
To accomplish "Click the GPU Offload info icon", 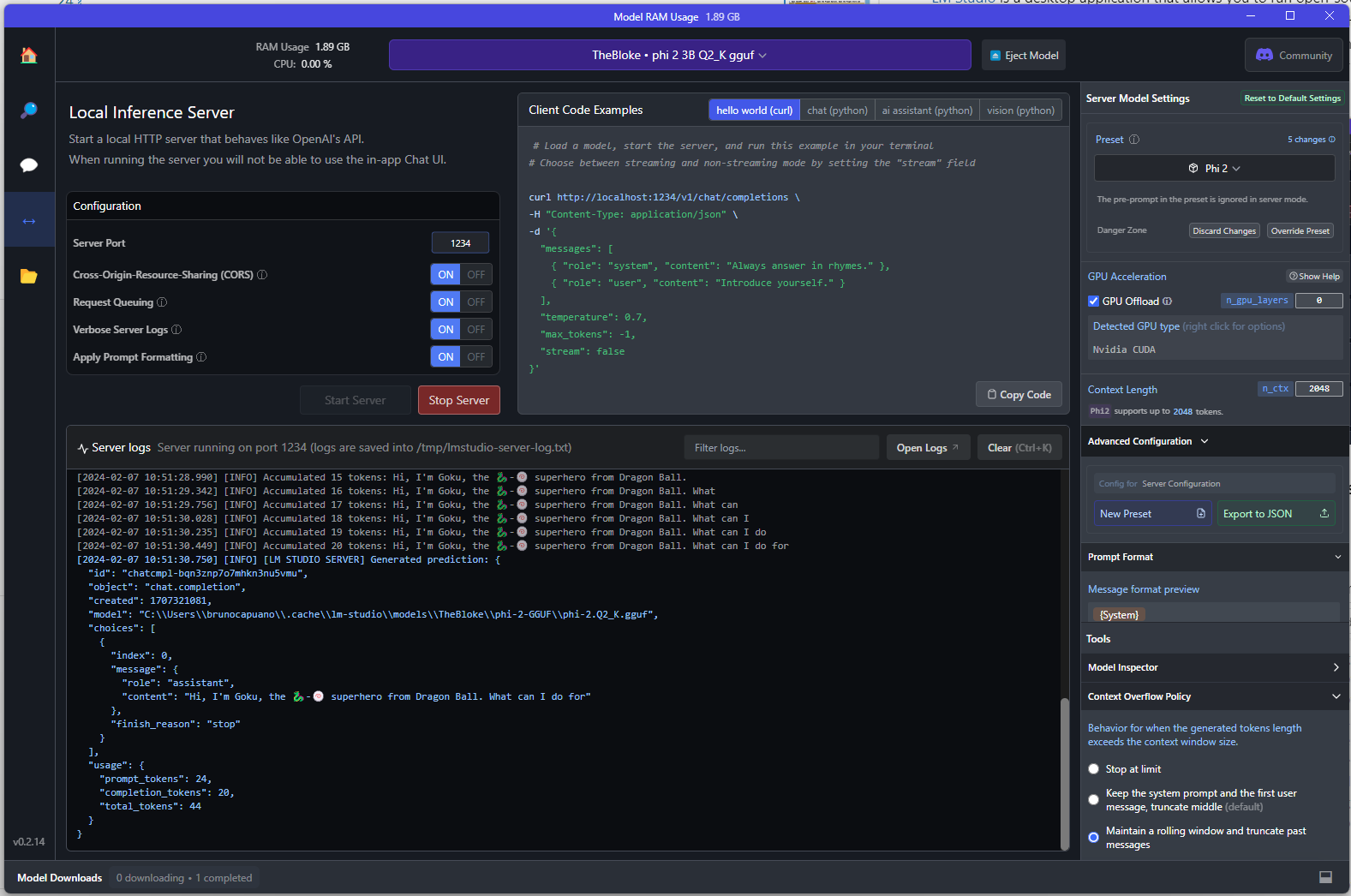I will 1167,302.
